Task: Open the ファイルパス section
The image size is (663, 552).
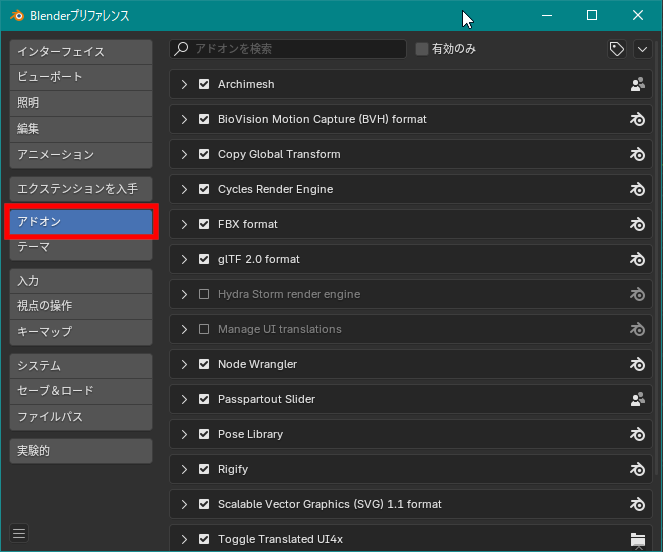Action: pyautogui.click(x=81, y=417)
